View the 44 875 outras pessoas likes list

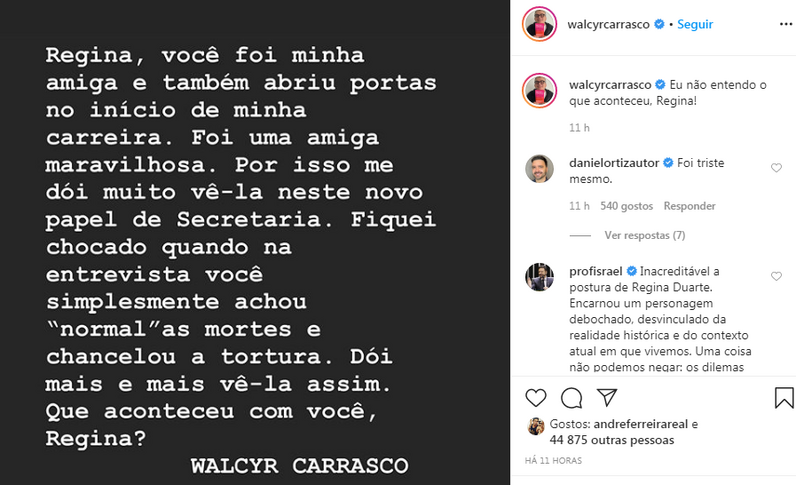point(612,440)
